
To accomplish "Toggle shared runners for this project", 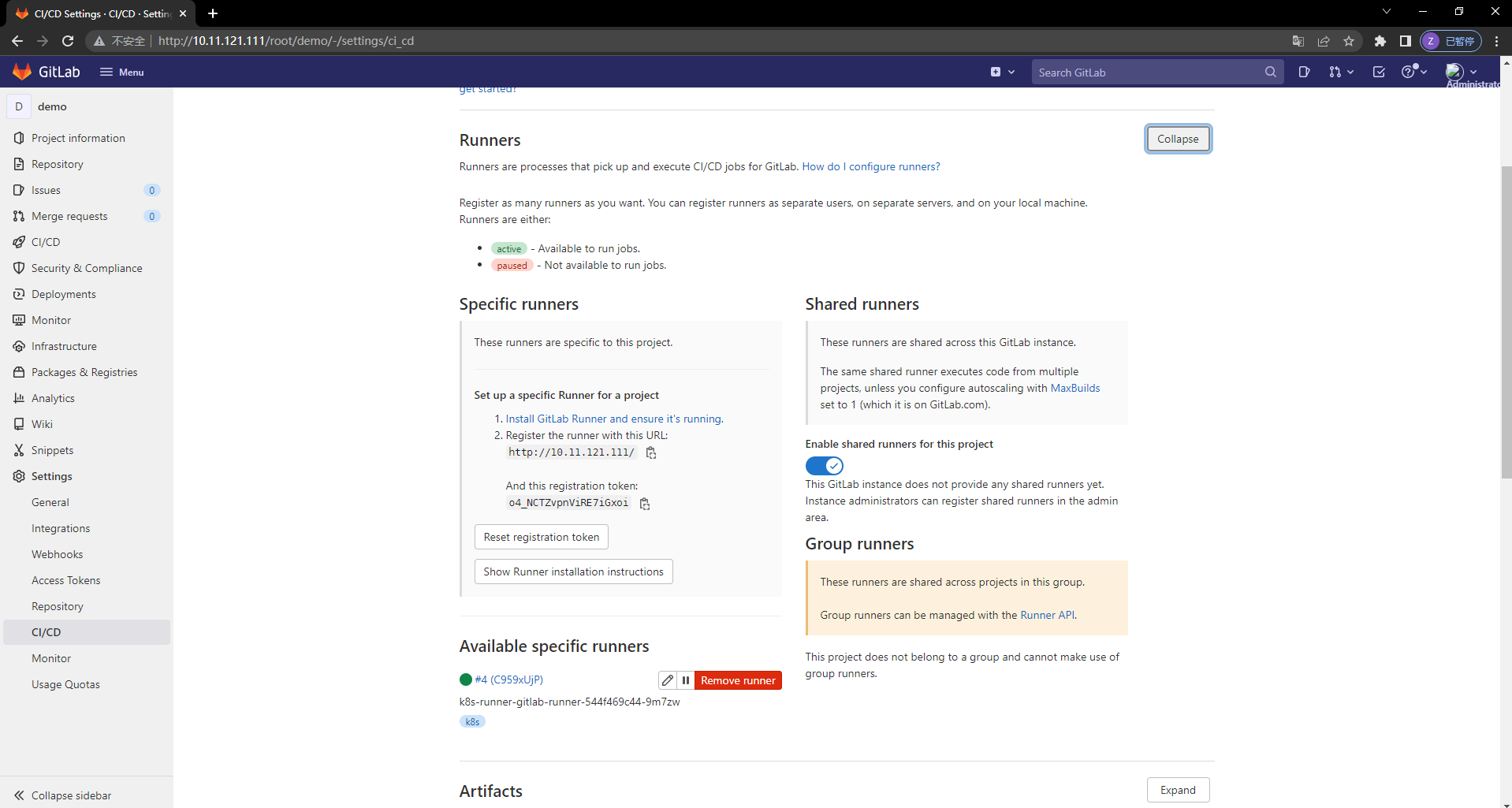I will click(825, 466).
